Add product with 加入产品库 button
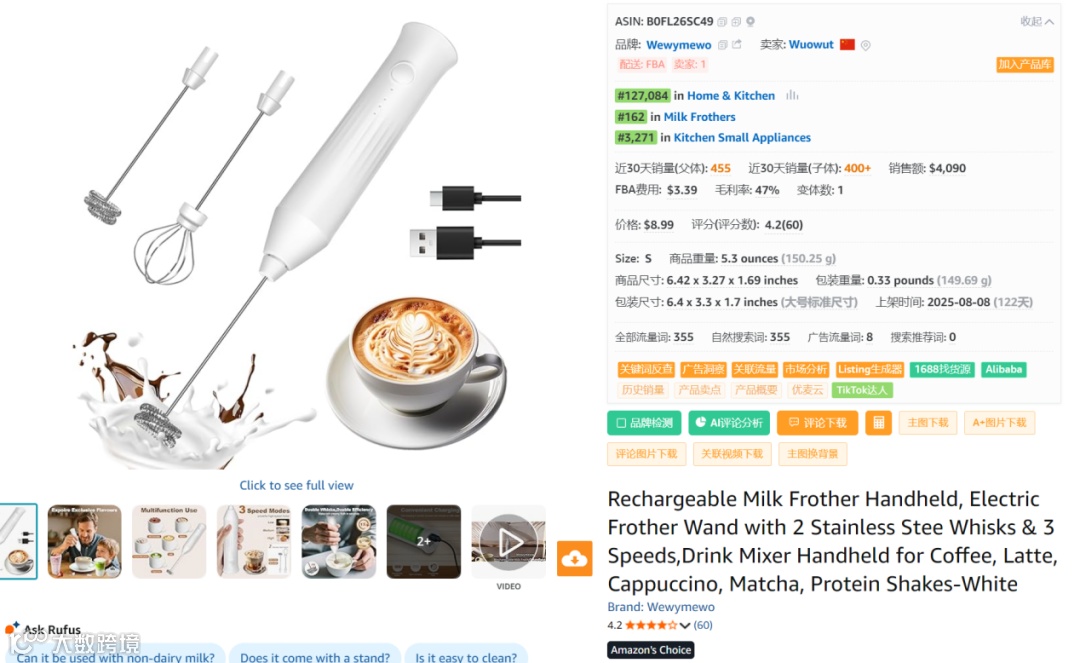Screen dimensions: 1080x663 click(1024, 64)
